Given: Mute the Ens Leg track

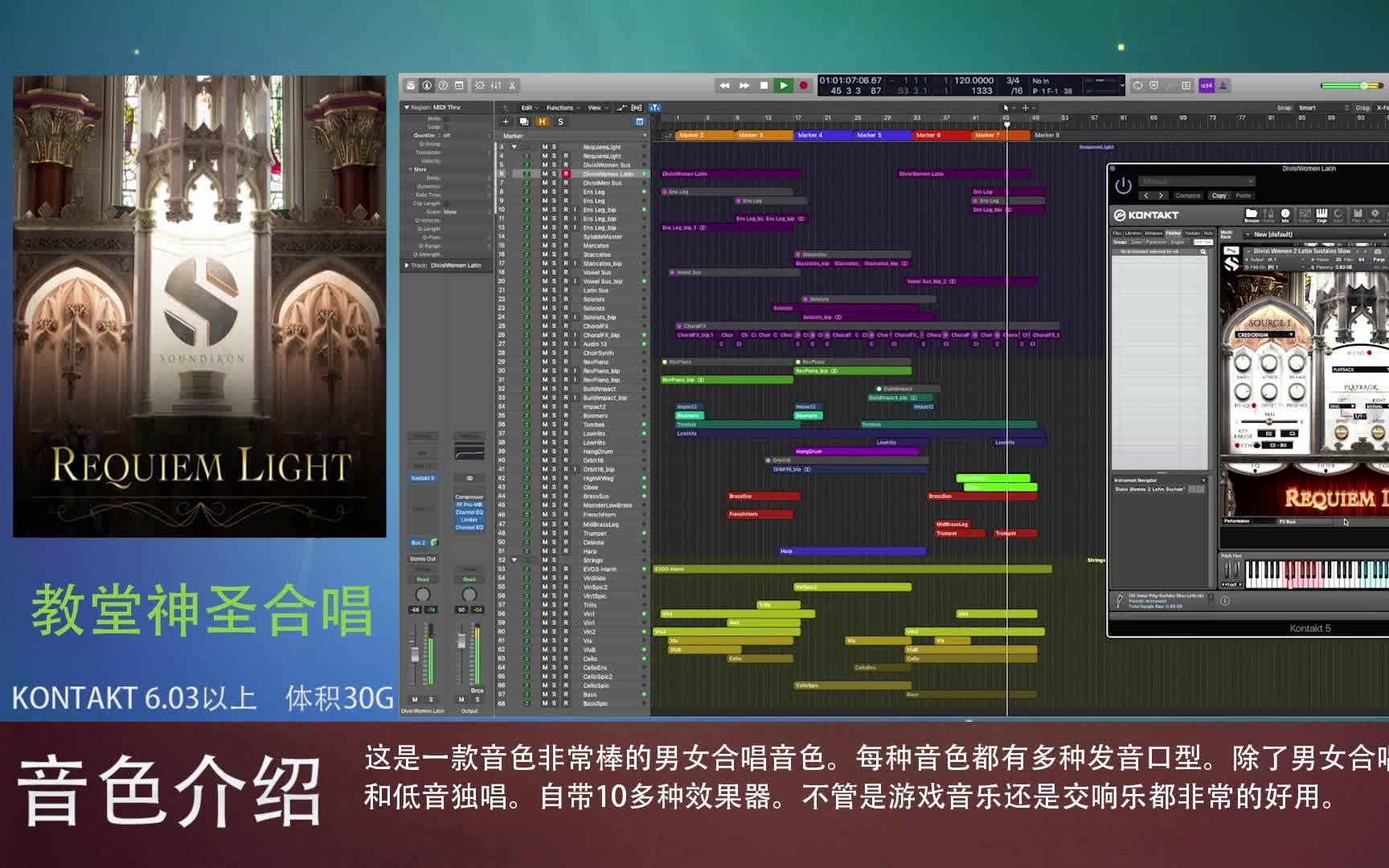Looking at the screenshot, I should 545,191.
